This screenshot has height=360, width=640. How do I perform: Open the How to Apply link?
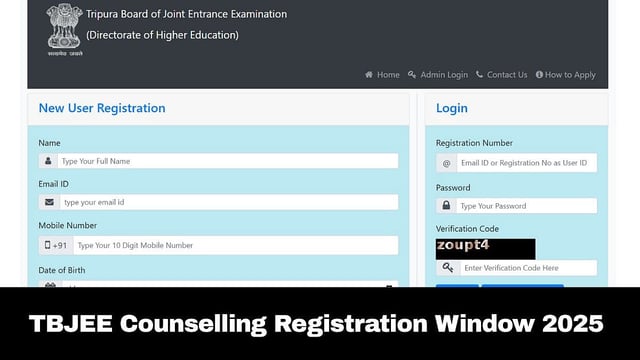coord(570,75)
